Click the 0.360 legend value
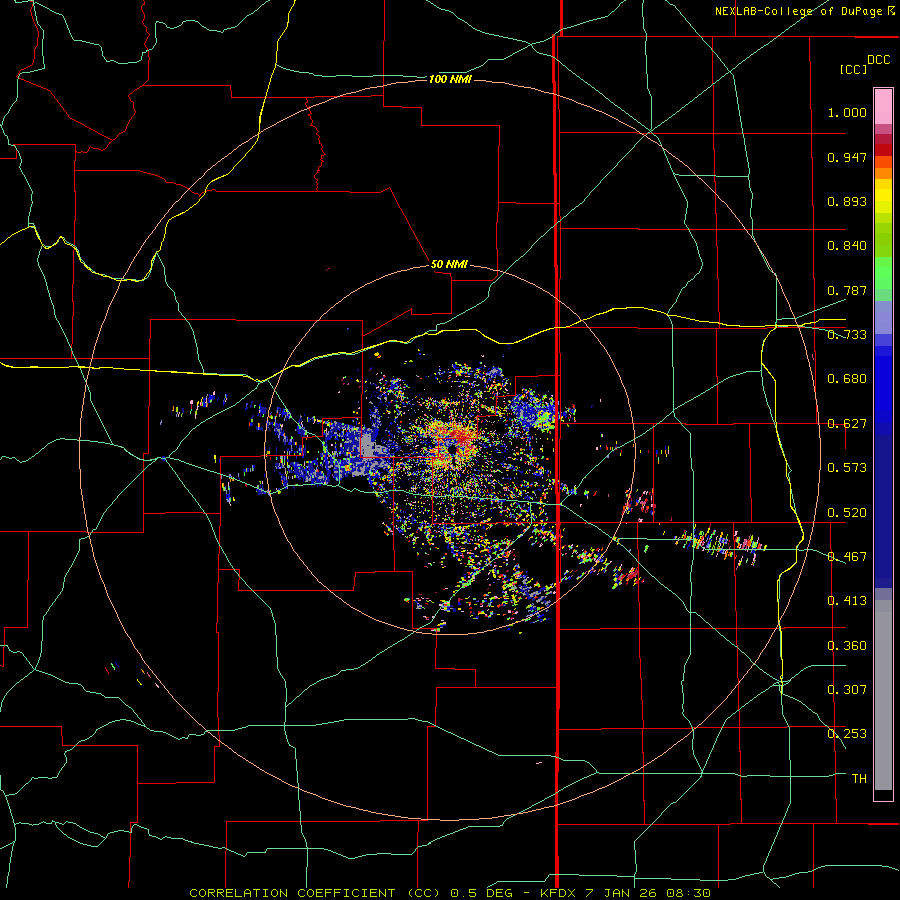The image size is (900, 900). [847, 646]
